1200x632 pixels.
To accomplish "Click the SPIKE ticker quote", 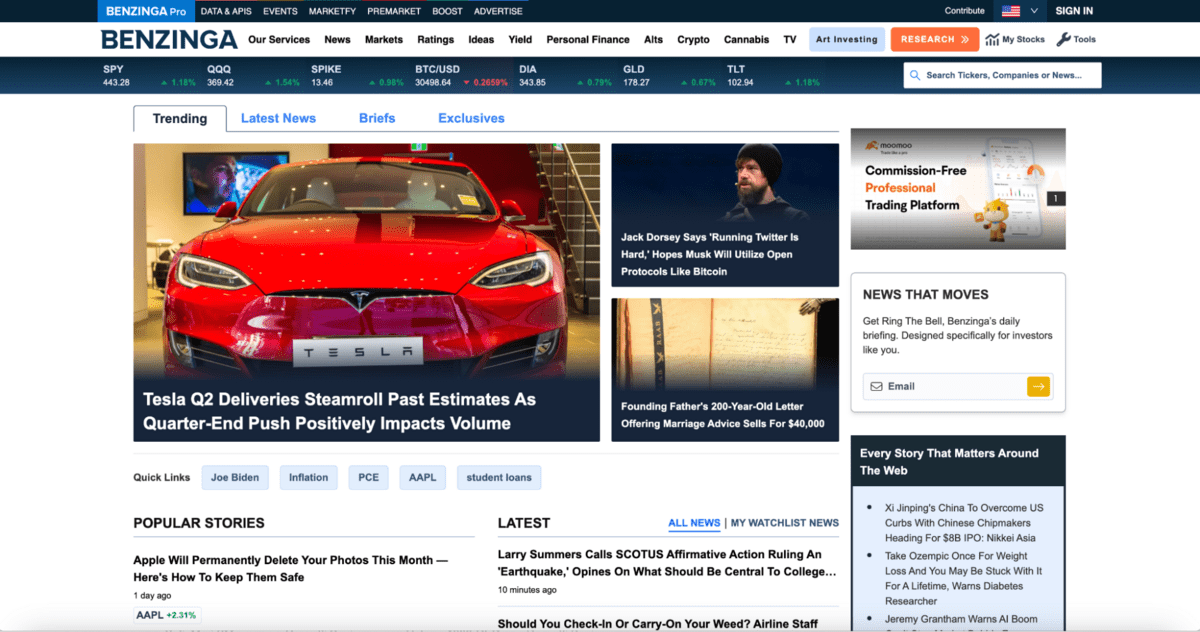I will point(357,76).
